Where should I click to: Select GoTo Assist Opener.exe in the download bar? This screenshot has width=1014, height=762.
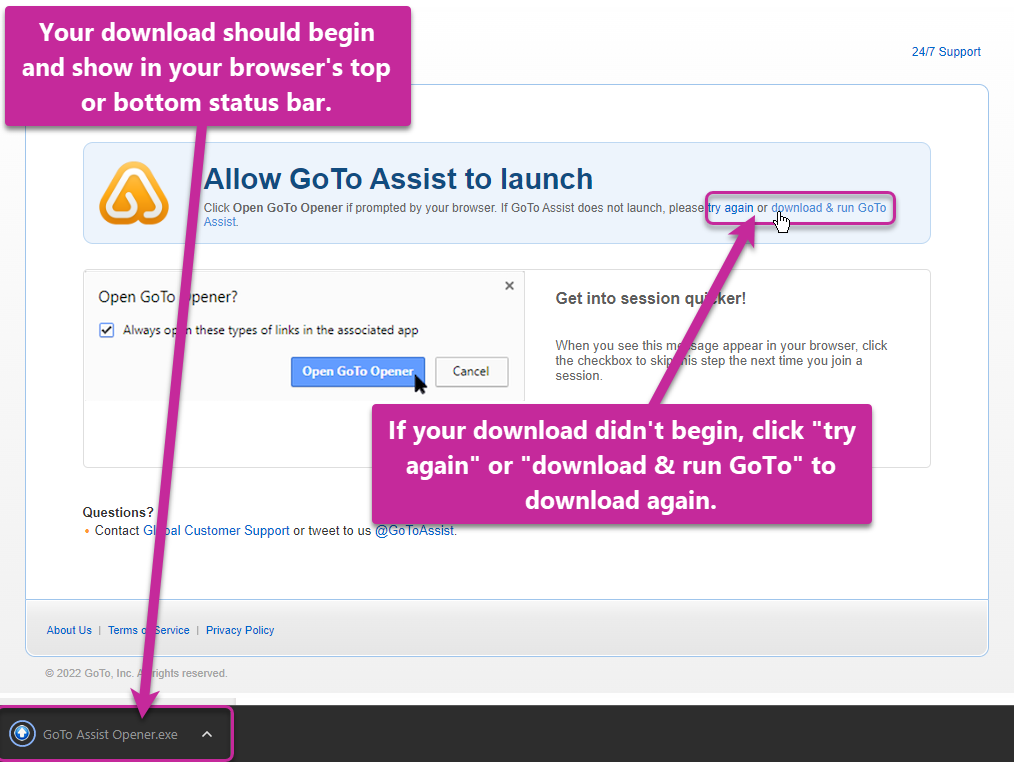pos(110,733)
